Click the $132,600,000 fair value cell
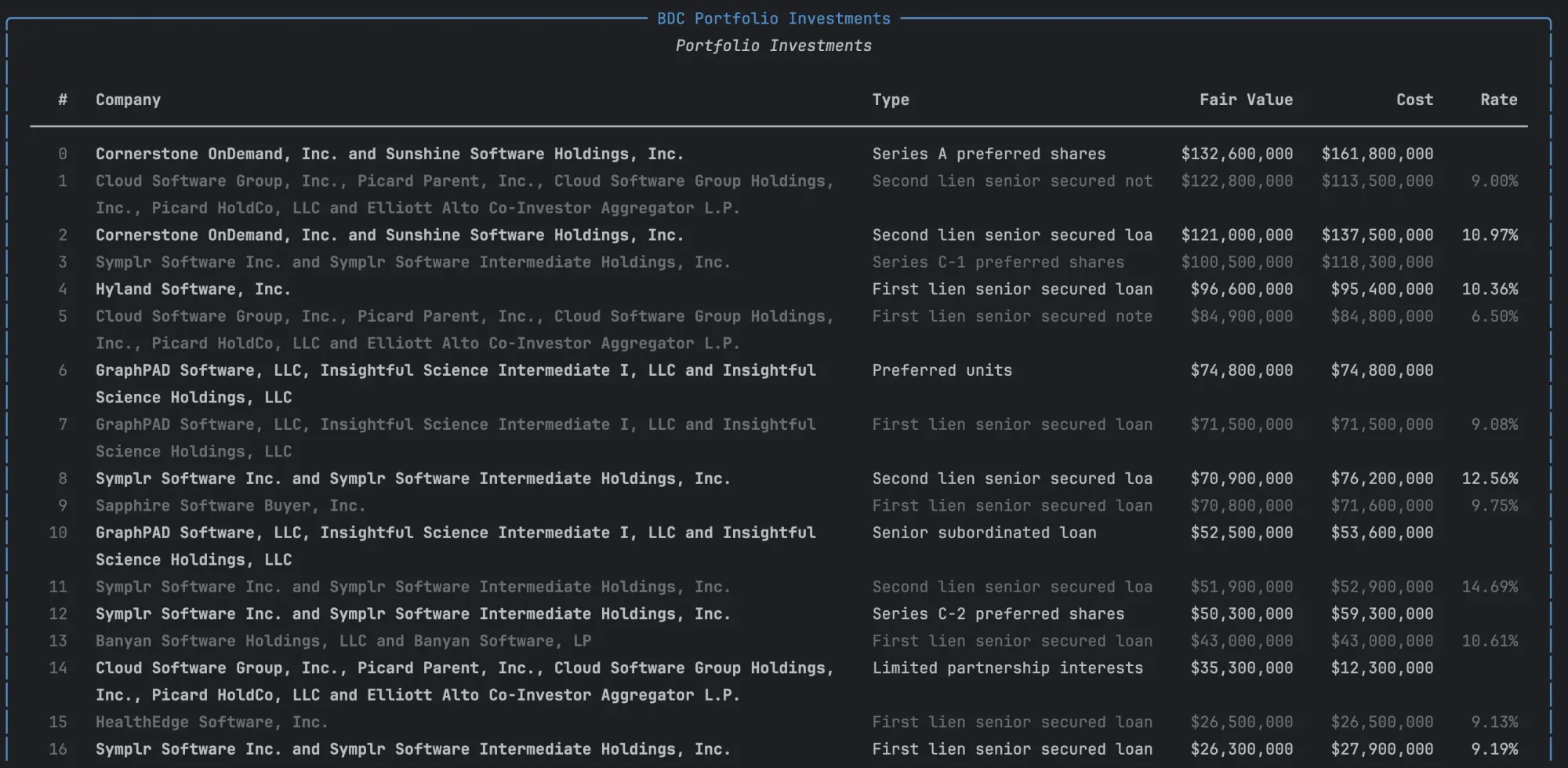 tap(1236, 154)
